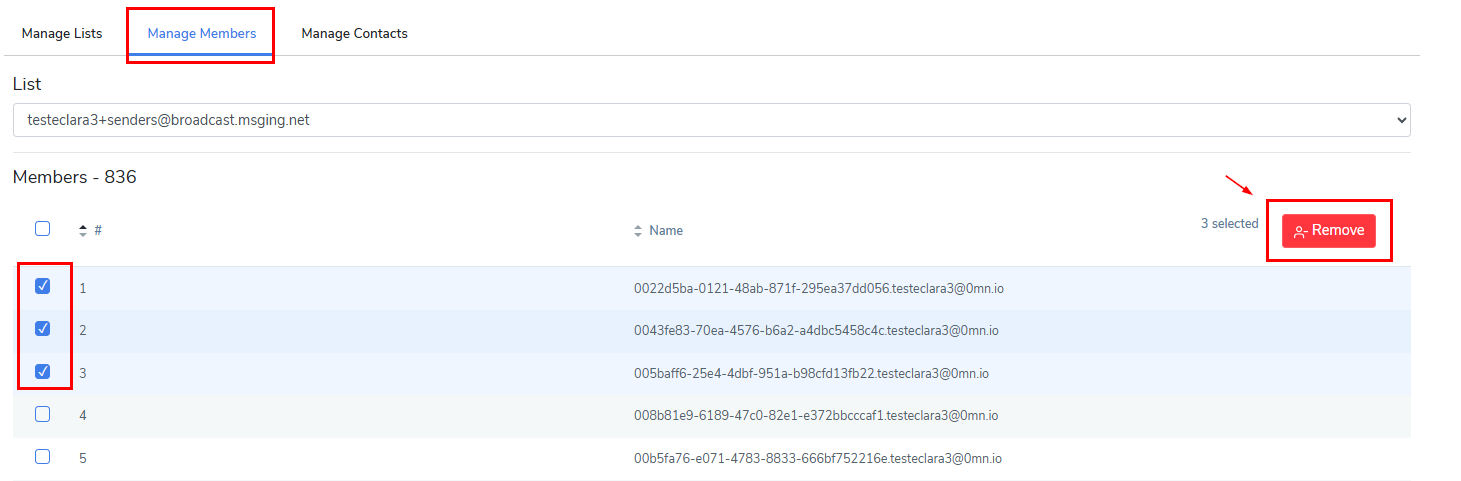Image resolution: width=1461 pixels, height=481 pixels.
Task: Click member name starting with 00b5fa76
Action: 817,459
